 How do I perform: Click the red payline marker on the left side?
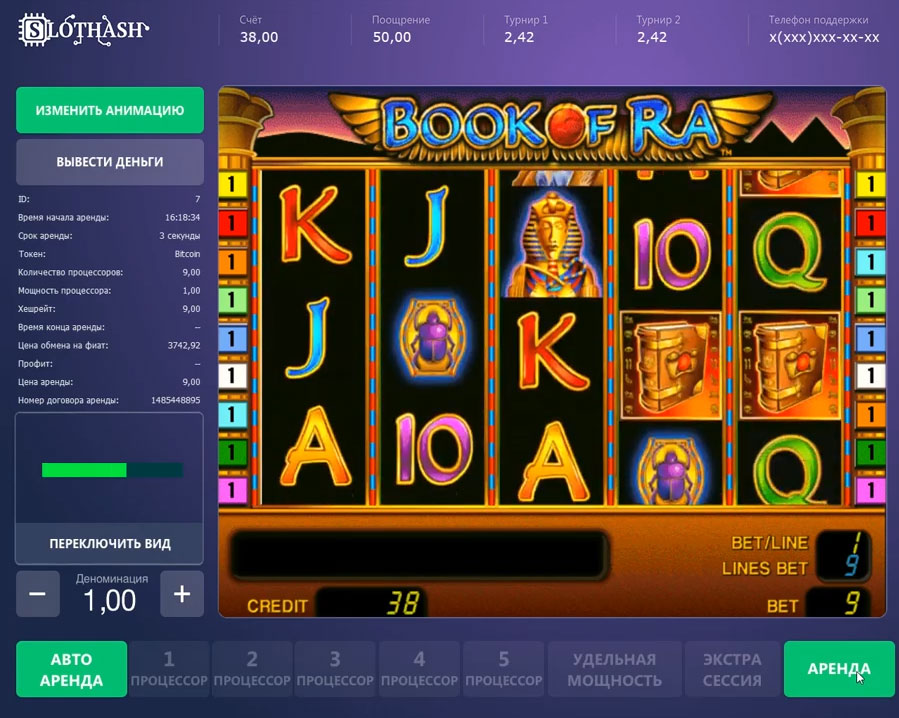pyautogui.click(x=232, y=223)
